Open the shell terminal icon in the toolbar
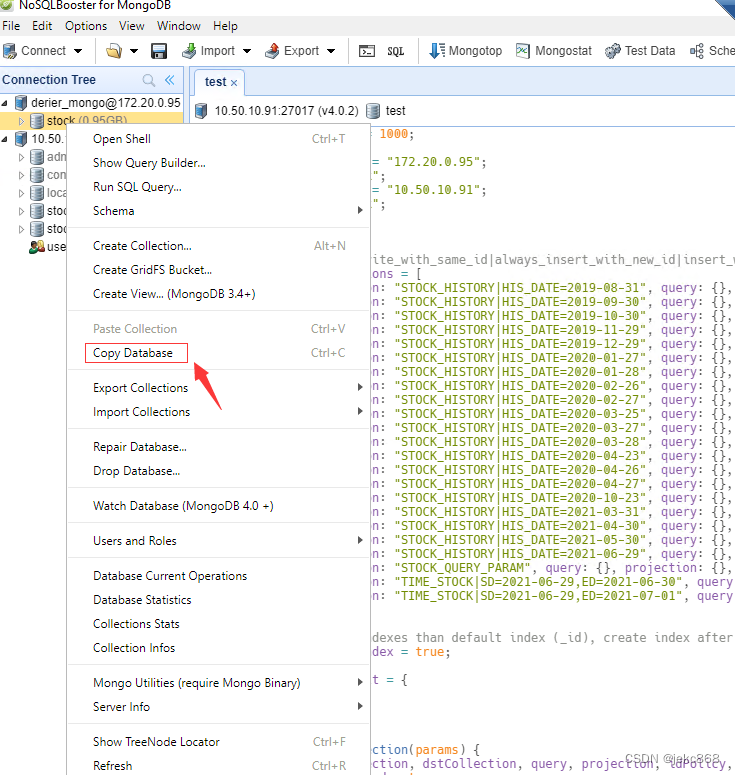Image resolution: width=735 pixels, height=775 pixels. coord(367,51)
